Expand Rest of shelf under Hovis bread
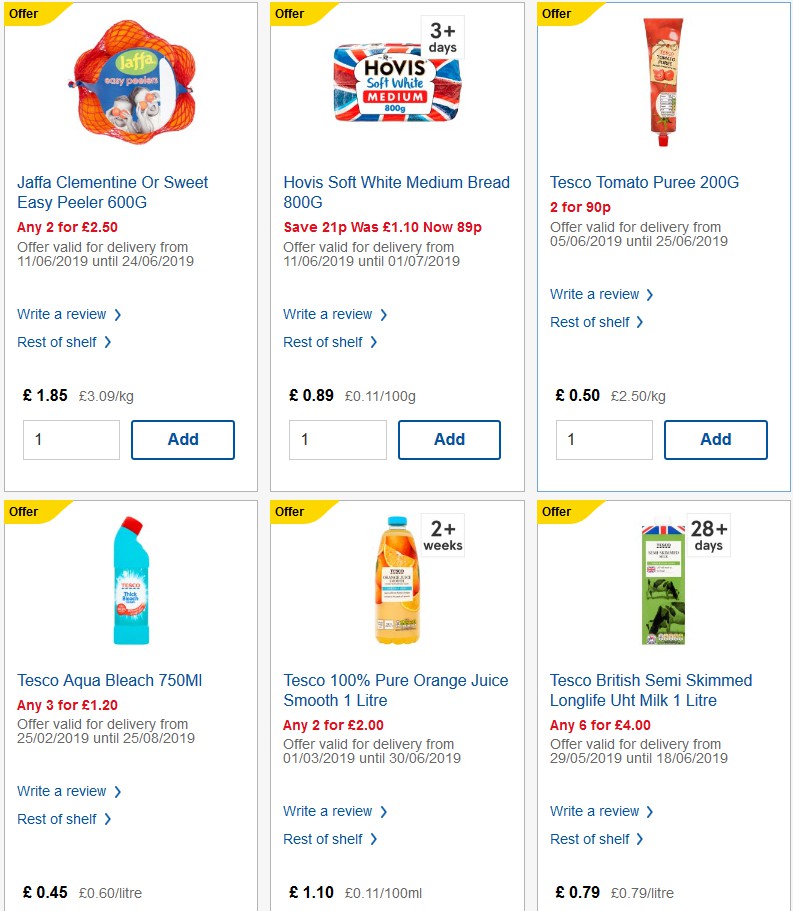The width and height of the screenshot is (793, 911). tap(324, 342)
